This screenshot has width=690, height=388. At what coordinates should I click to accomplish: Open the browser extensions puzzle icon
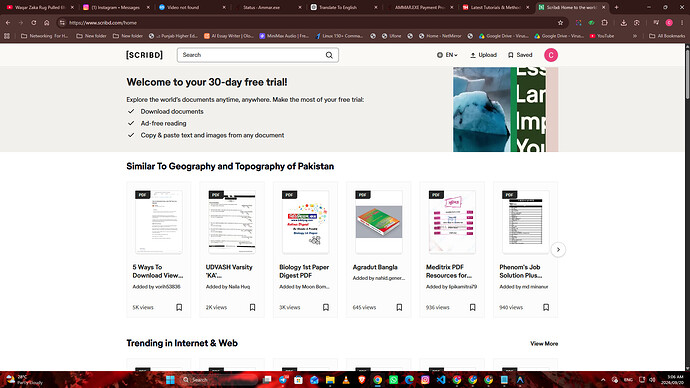click(605, 23)
